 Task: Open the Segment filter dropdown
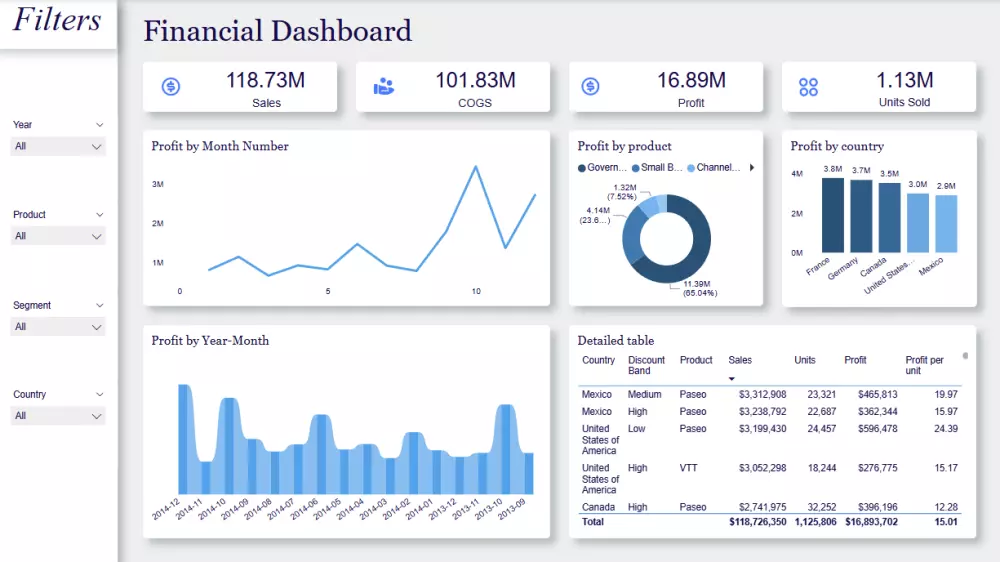[57, 327]
